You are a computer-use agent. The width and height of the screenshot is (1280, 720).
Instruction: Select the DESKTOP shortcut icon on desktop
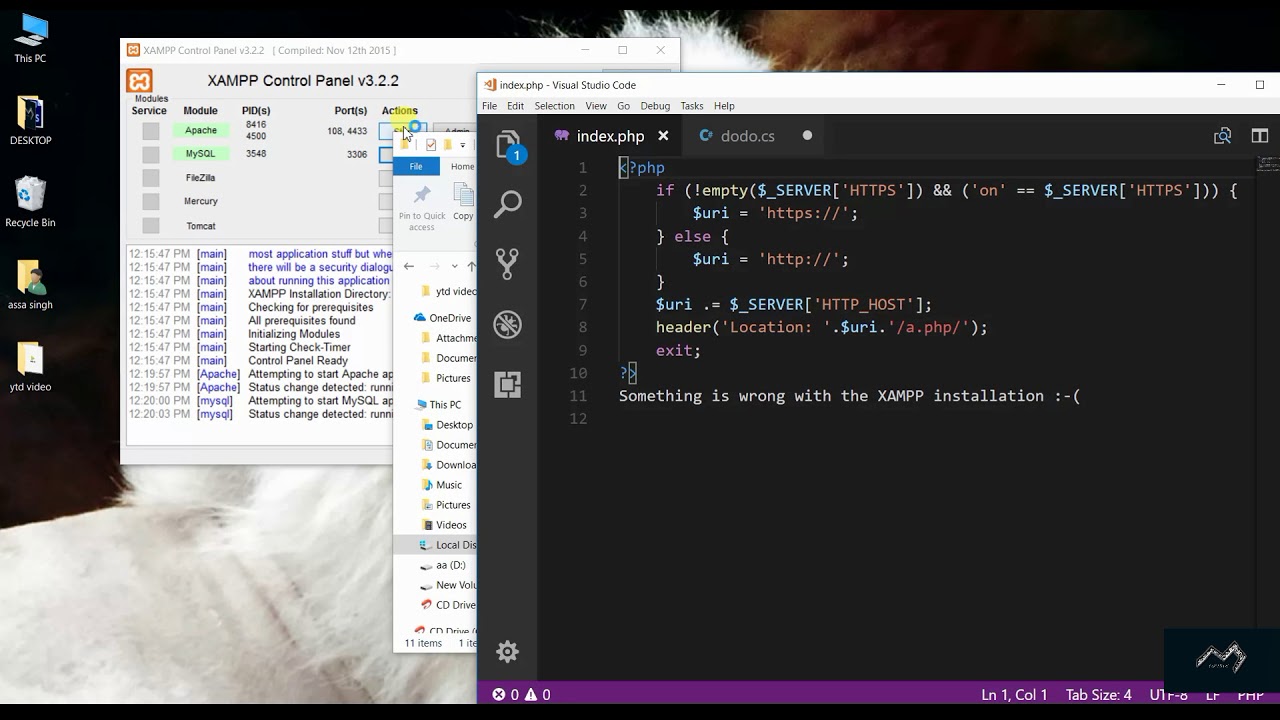(x=30, y=122)
